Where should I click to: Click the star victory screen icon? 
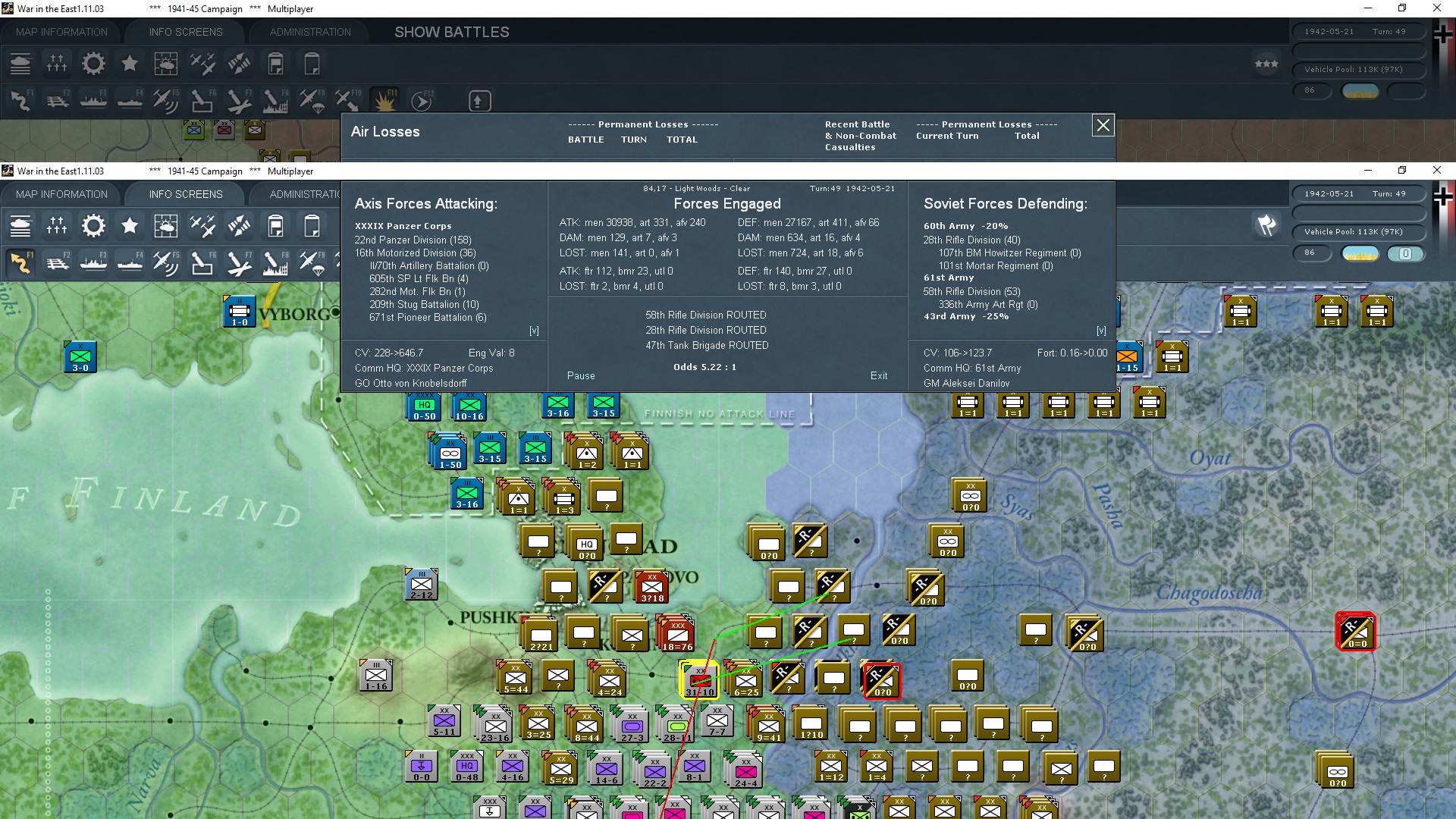130,225
